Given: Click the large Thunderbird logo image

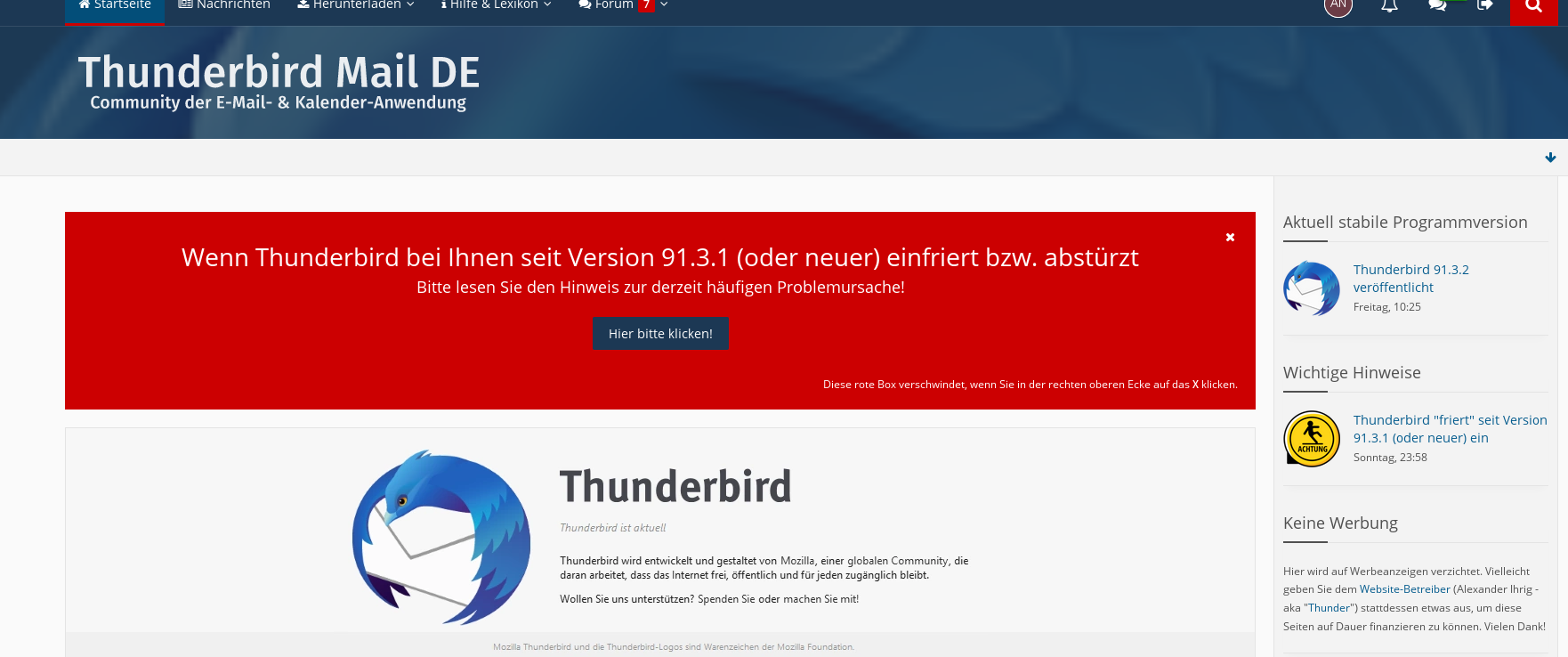Looking at the screenshot, I should point(441,538).
